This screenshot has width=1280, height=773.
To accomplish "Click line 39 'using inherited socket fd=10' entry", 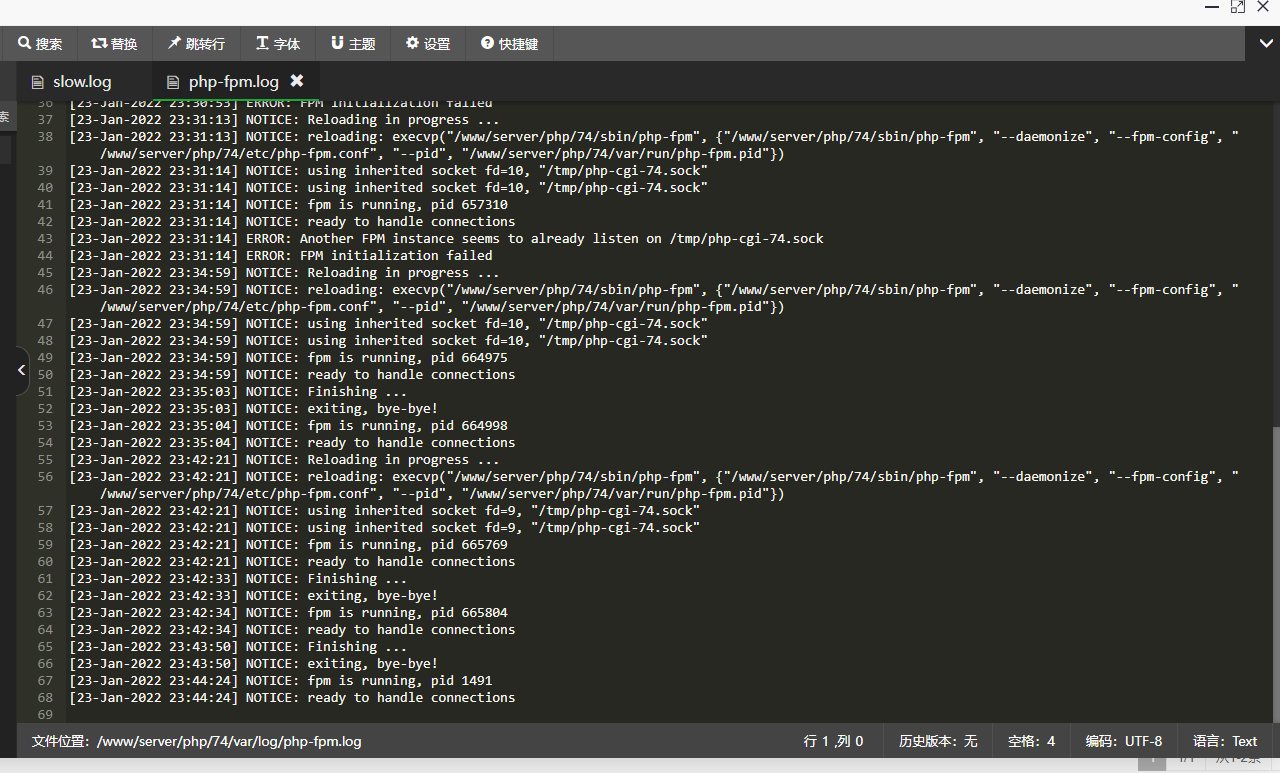I will (388, 170).
